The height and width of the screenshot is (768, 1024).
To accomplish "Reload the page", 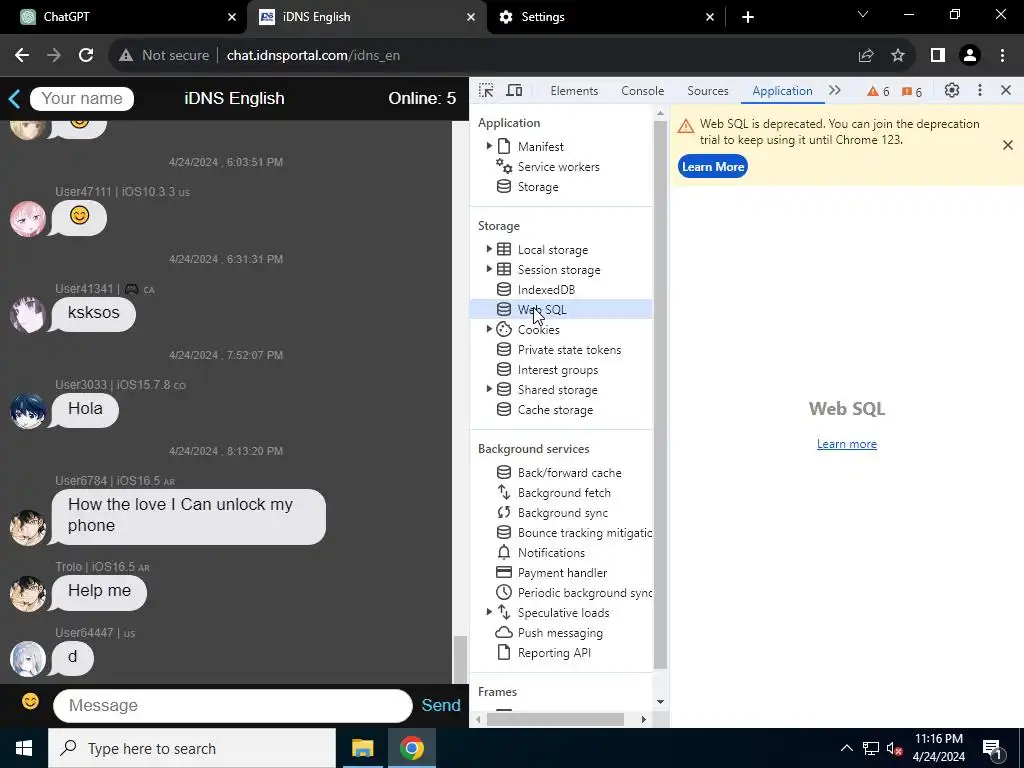I will tap(86, 56).
